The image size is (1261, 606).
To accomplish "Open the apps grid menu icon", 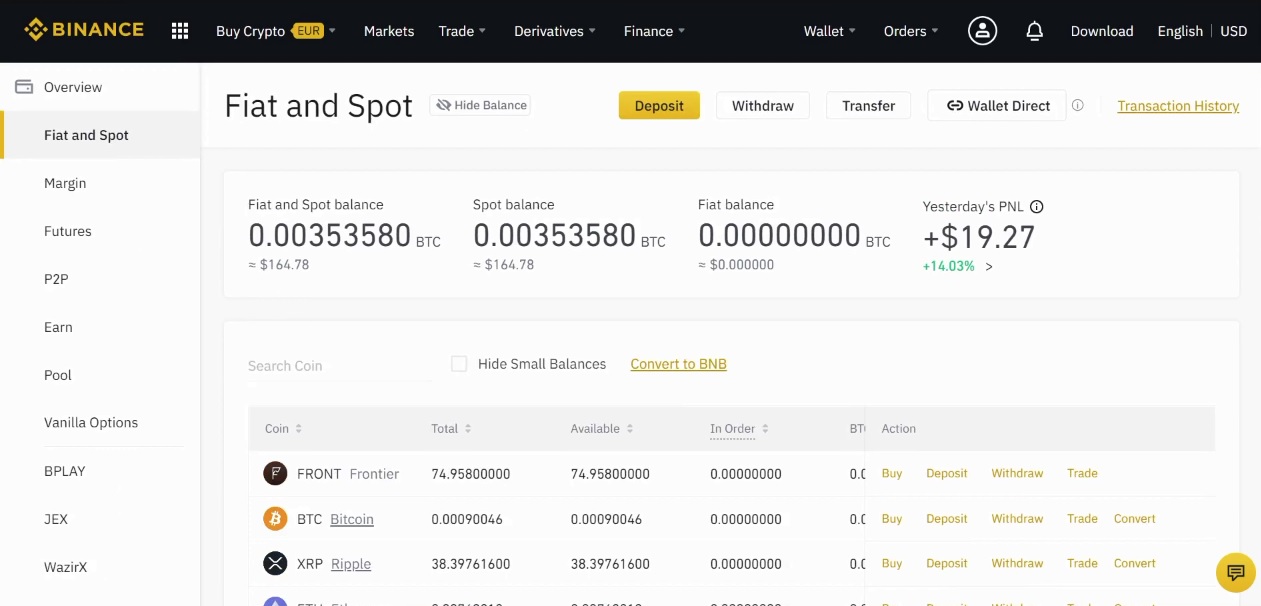I will point(180,31).
